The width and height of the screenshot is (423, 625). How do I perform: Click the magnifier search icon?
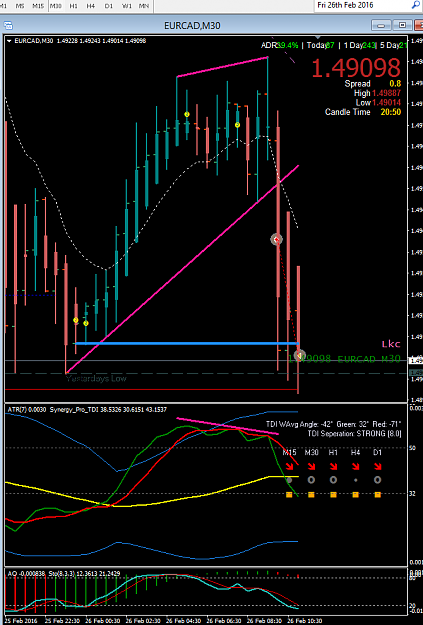point(416,5)
